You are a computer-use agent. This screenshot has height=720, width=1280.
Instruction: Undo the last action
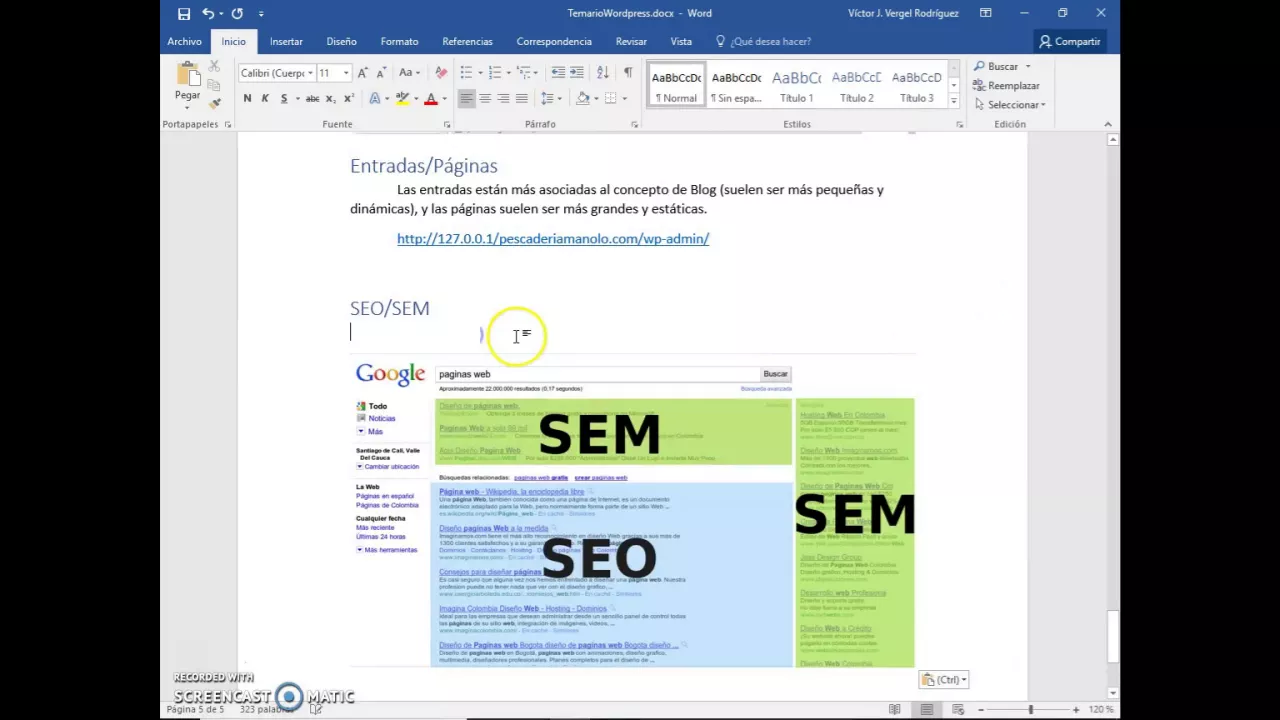(x=208, y=13)
